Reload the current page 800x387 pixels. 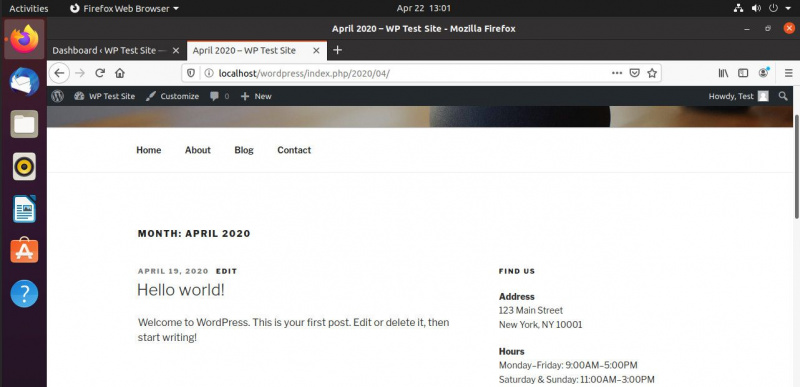100,73
